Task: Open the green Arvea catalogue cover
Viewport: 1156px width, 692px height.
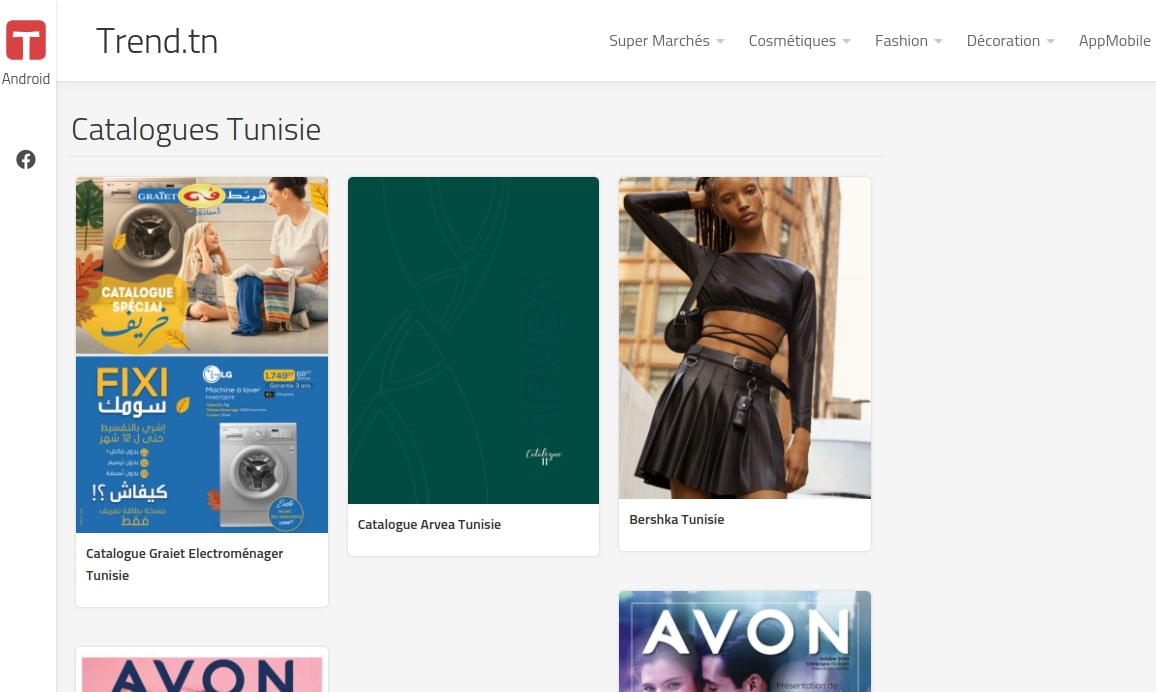Action: (473, 340)
